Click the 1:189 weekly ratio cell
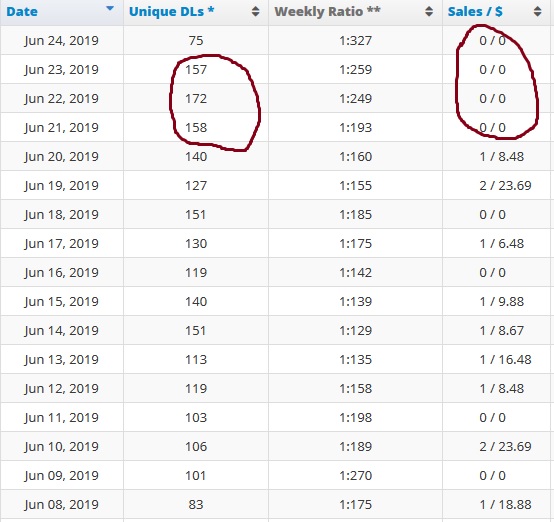The height and width of the screenshot is (522, 554). (355, 446)
